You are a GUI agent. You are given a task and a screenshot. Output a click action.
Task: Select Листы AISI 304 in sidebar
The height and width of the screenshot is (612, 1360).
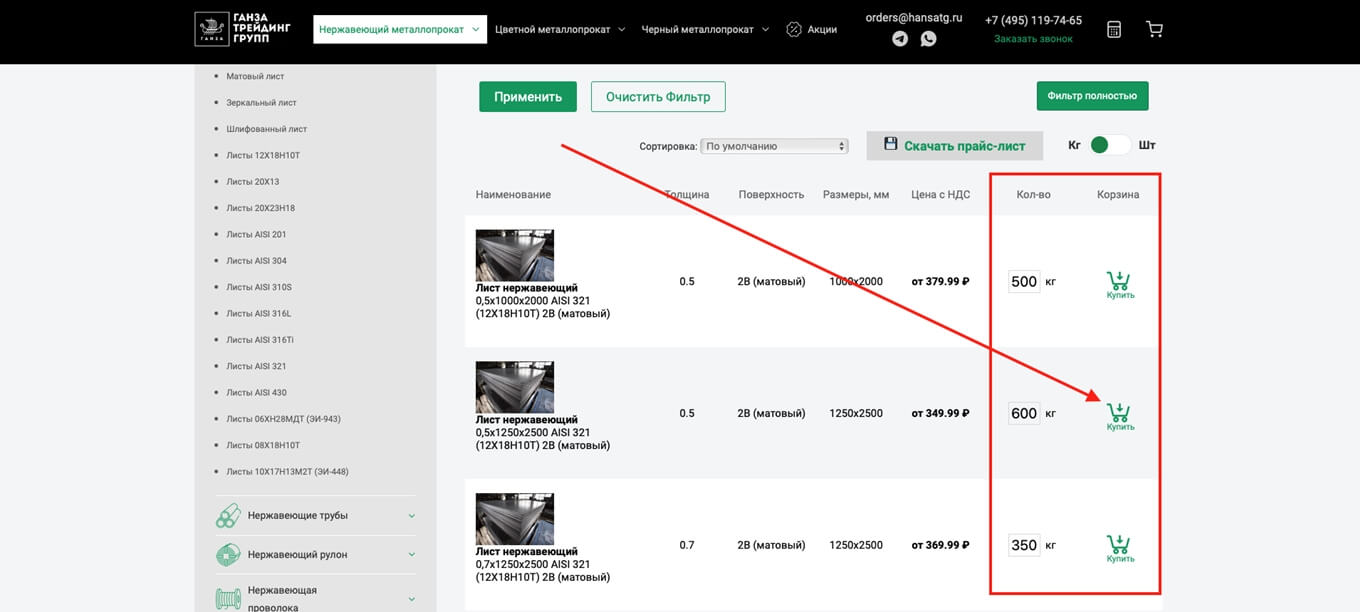click(x=256, y=261)
